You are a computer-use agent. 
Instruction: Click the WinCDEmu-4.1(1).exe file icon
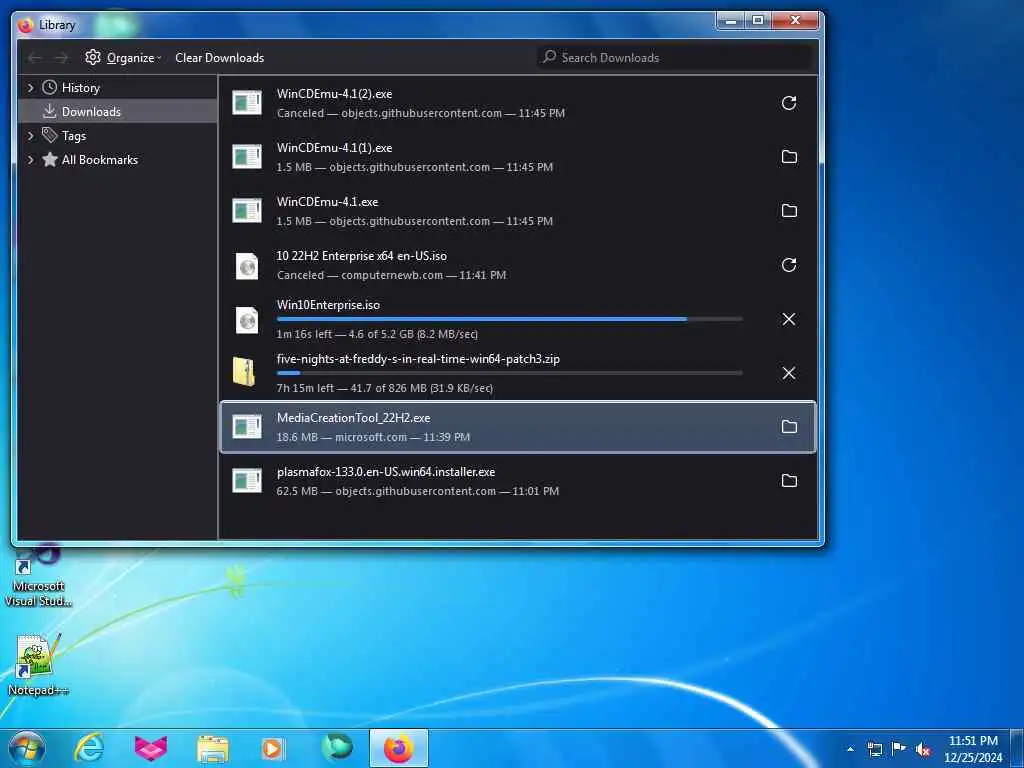tap(247, 157)
